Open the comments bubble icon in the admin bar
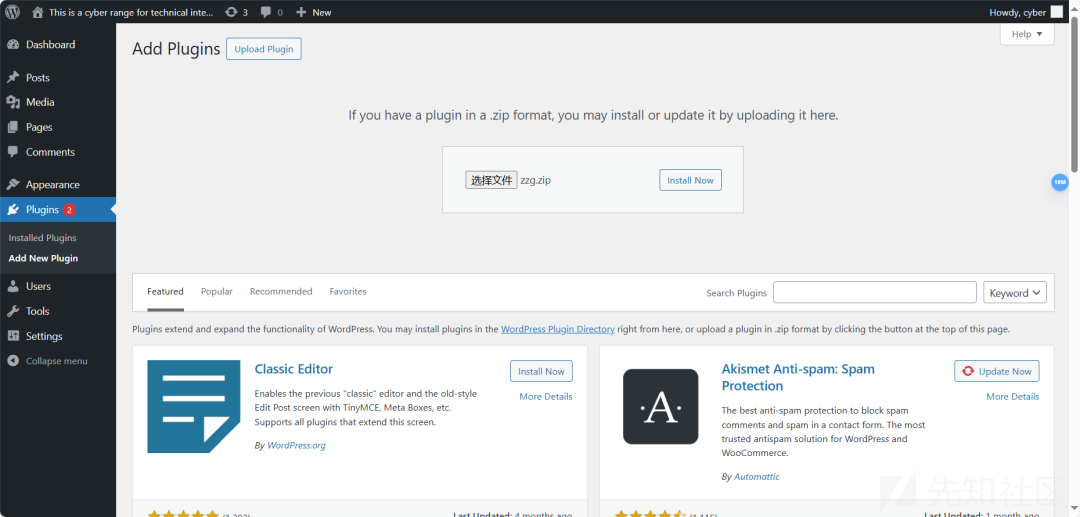This screenshot has width=1080, height=517. (x=266, y=12)
